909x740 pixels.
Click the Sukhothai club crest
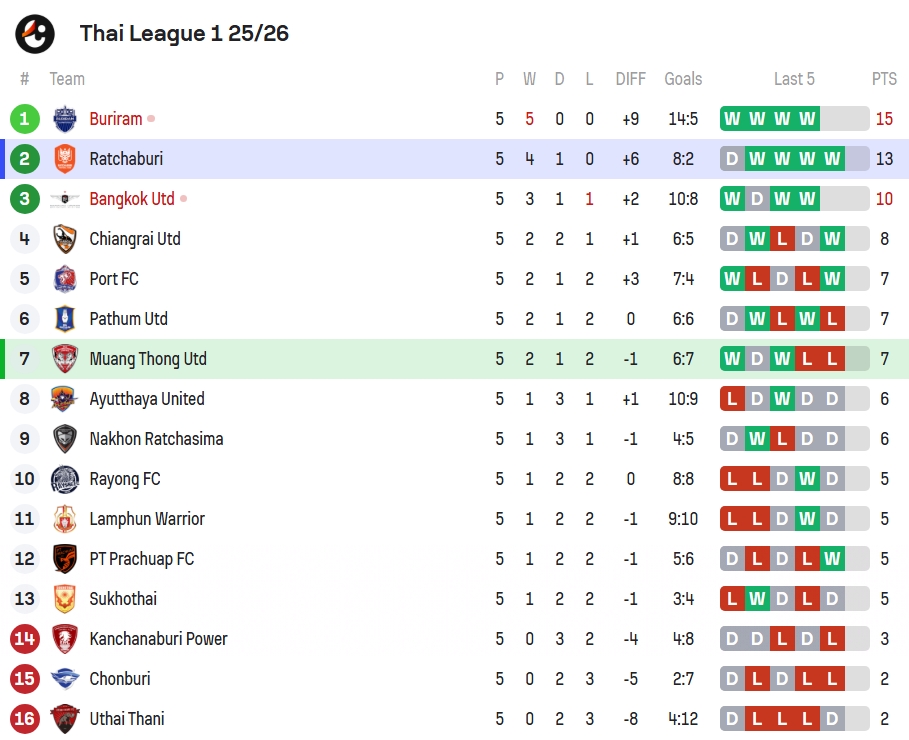[65, 599]
